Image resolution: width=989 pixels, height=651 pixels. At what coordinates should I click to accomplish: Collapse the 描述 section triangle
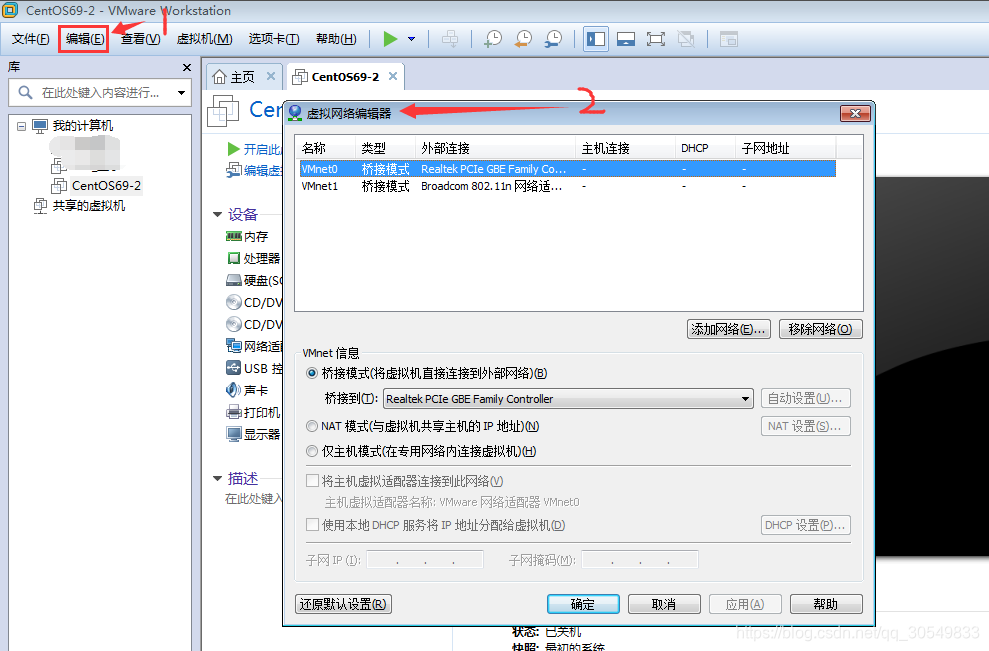(218, 478)
